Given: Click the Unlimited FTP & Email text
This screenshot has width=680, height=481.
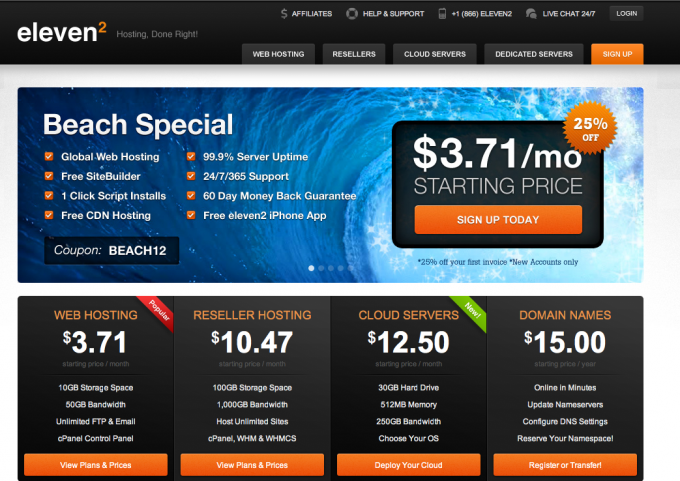Looking at the screenshot, I should point(96,422).
